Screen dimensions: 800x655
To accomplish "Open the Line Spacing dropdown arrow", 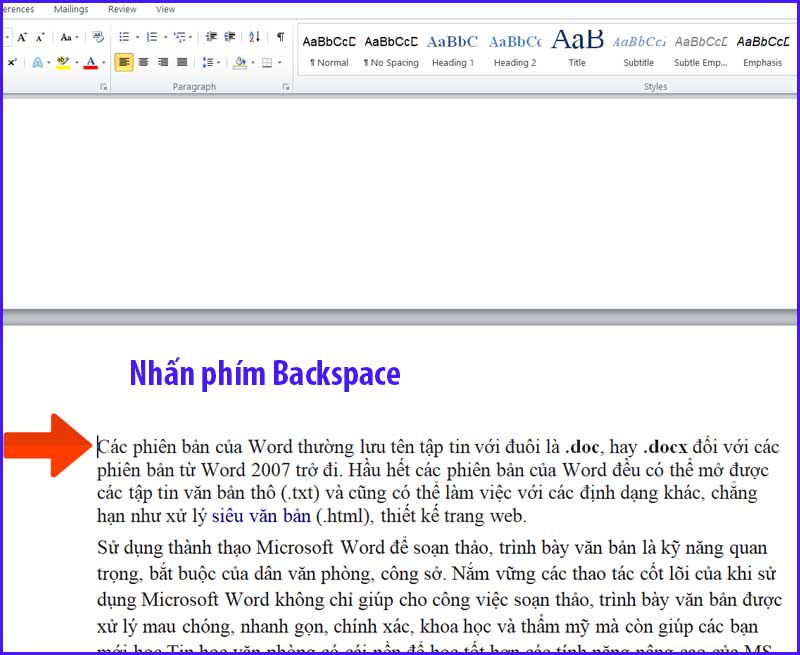I will coord(218,63).
